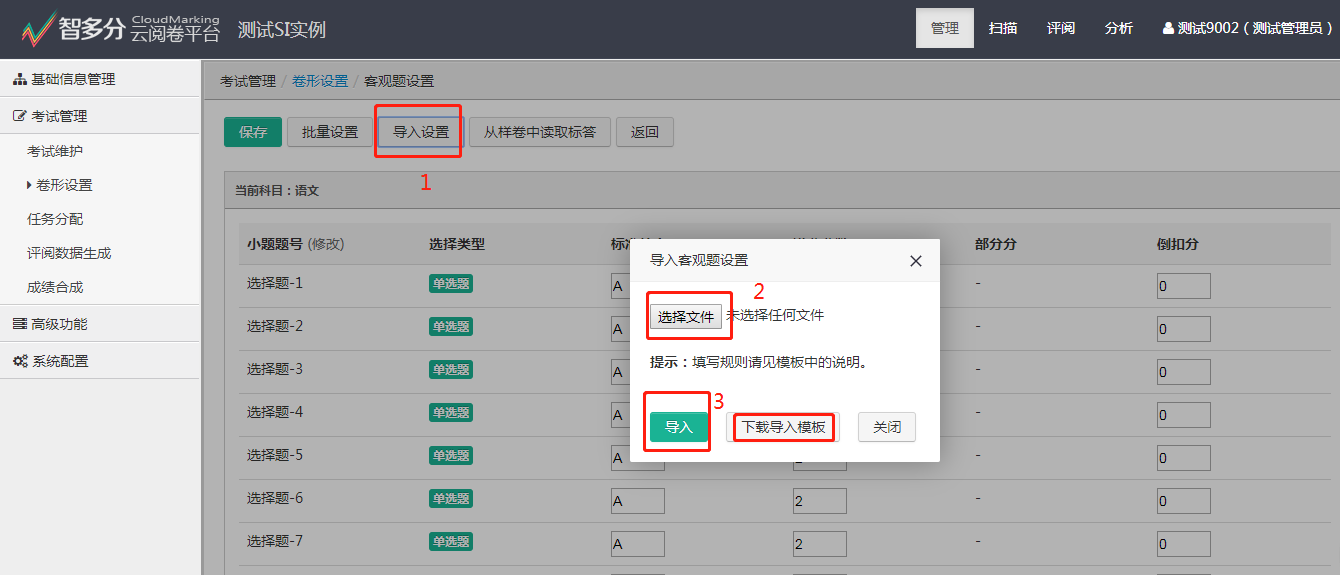Click the green 导入 button in dialog

(x=679, y=427)
